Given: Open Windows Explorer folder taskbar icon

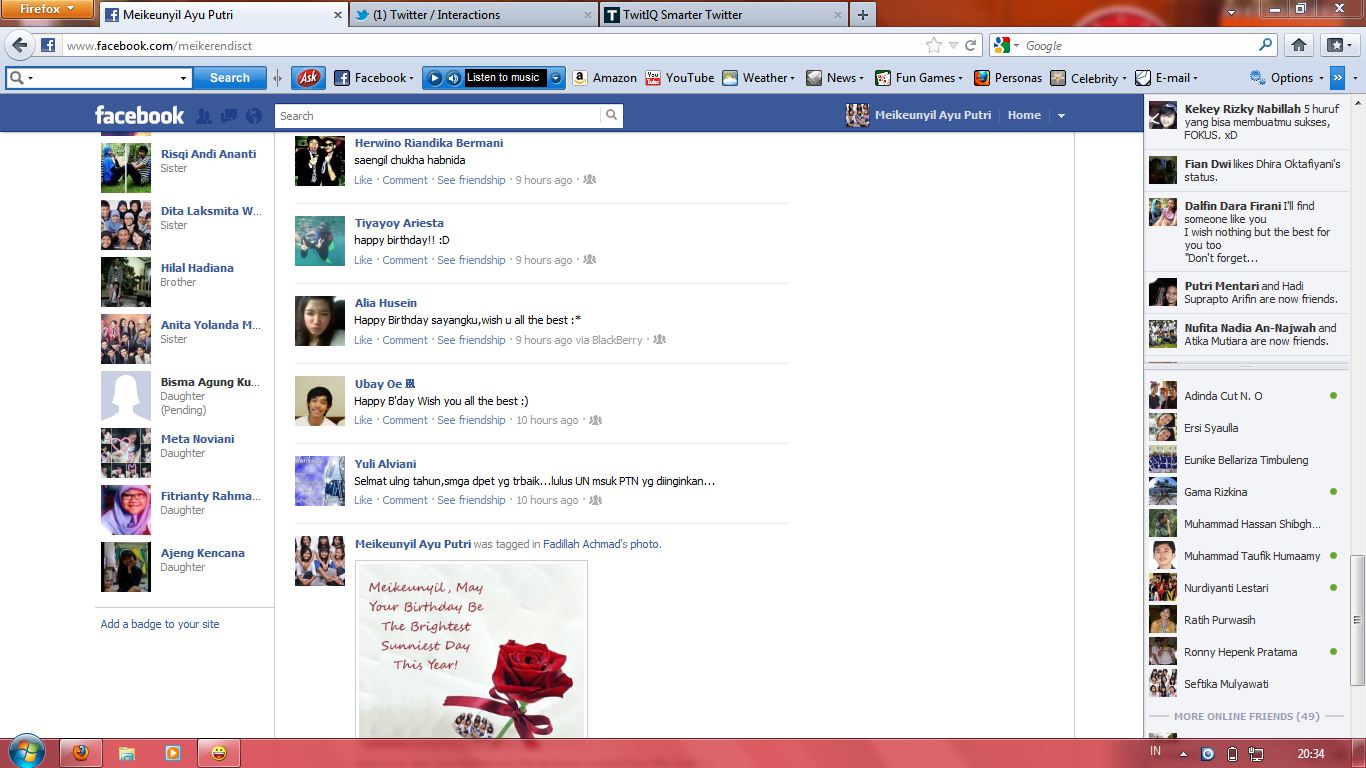Looking at the screenshot, I should pos(127,753).
